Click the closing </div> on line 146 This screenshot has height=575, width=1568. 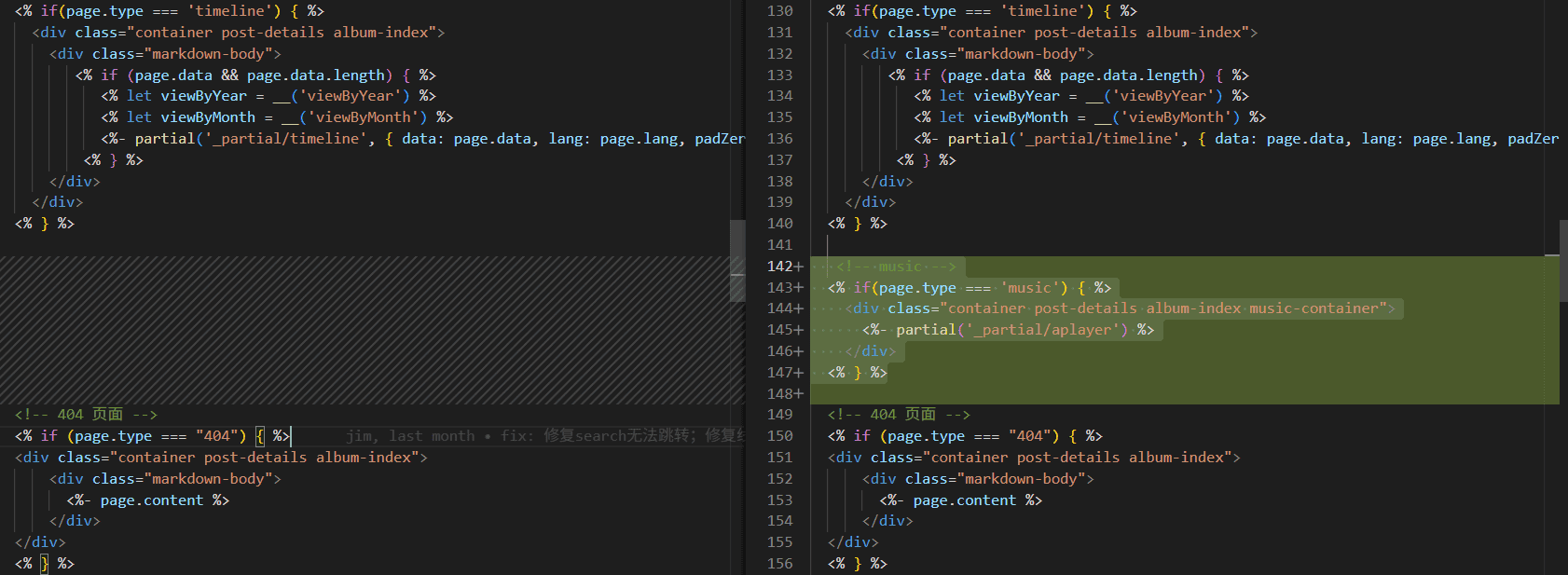tap(870, 351)
